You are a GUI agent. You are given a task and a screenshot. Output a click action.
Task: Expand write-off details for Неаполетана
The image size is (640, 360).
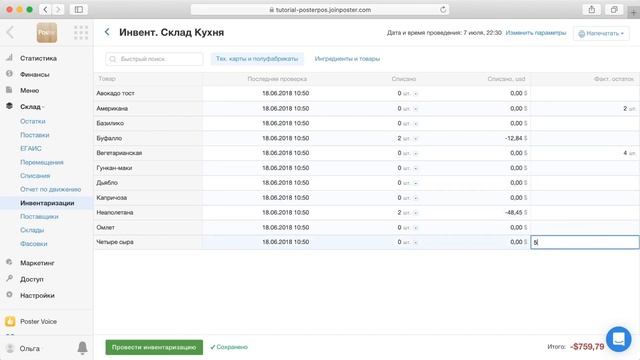pos(416,213)
